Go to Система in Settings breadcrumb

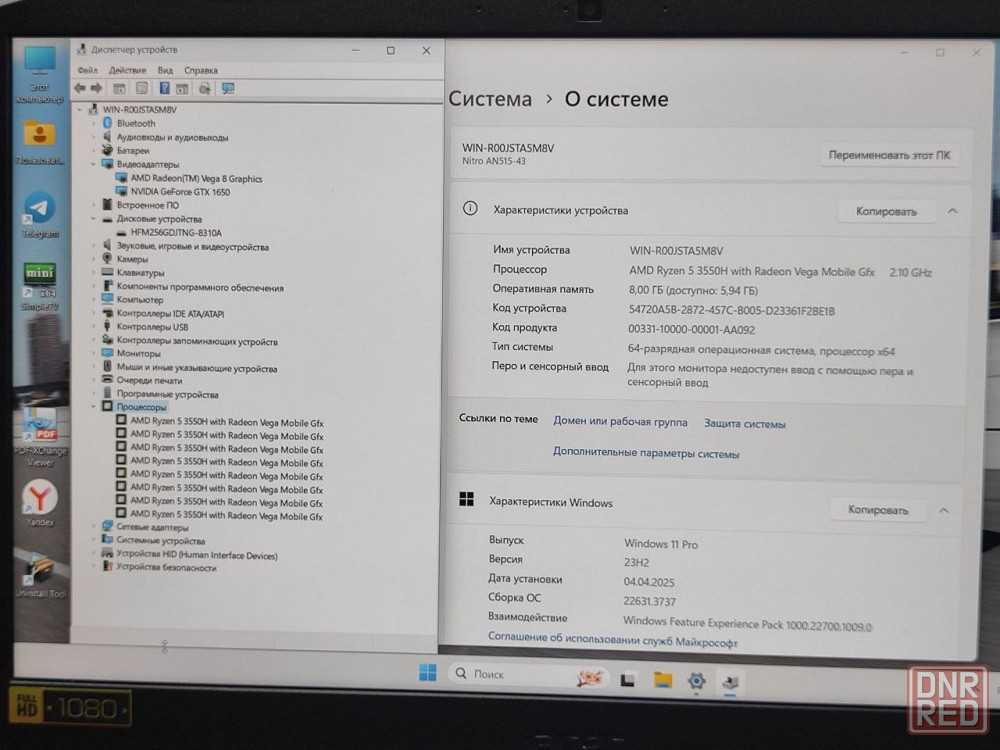pyautogui.click(x=490, y=99)
